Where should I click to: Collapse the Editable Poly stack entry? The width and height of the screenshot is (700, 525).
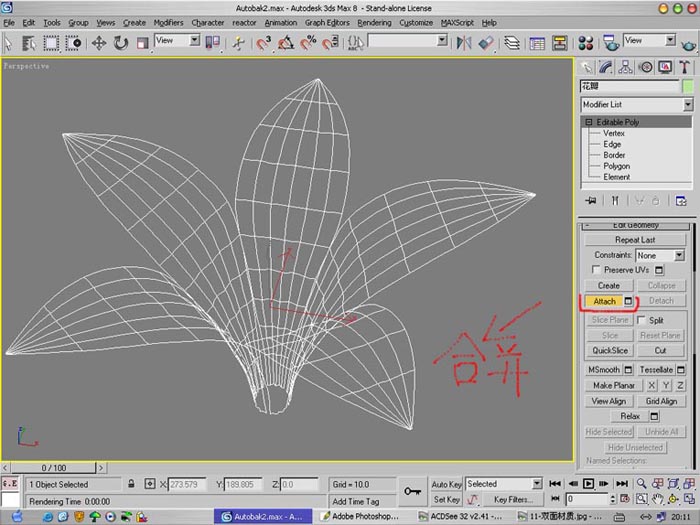pos(588,122)
